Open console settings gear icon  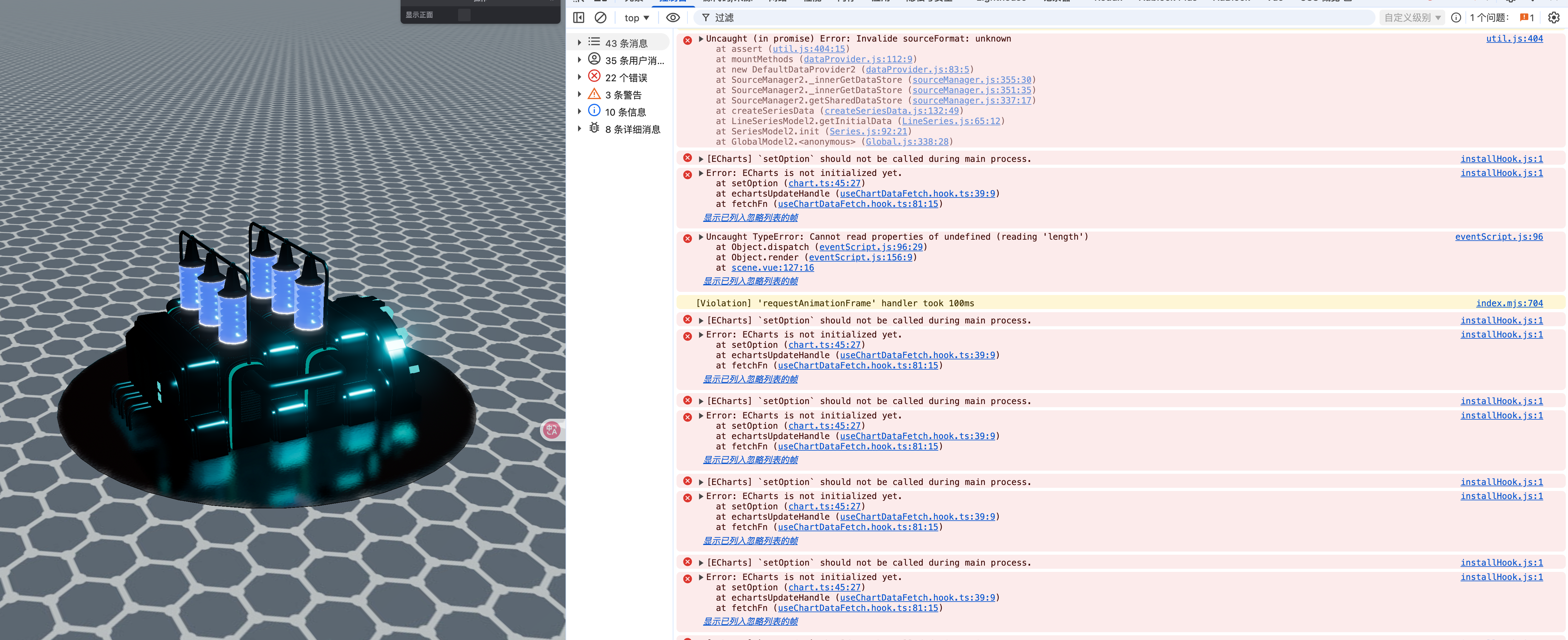tap(1553, 18)
